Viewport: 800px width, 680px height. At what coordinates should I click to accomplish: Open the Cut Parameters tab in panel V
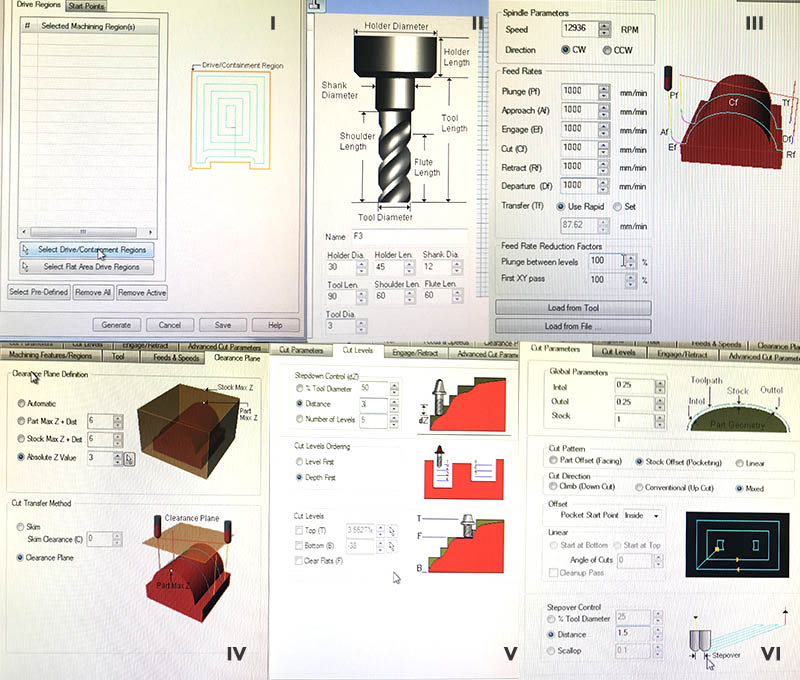click(x=301, y=350)
